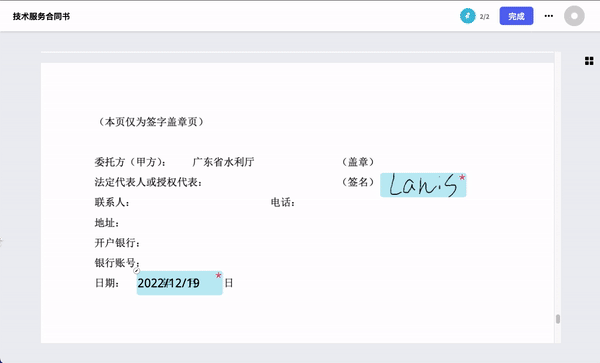600x363 pixels.
Task: Click the label 电话:
Action: tap(283, 202)
